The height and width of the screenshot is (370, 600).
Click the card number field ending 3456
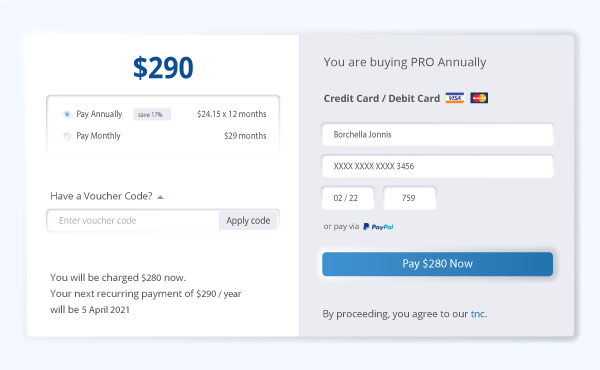click(x=437, y=166)
